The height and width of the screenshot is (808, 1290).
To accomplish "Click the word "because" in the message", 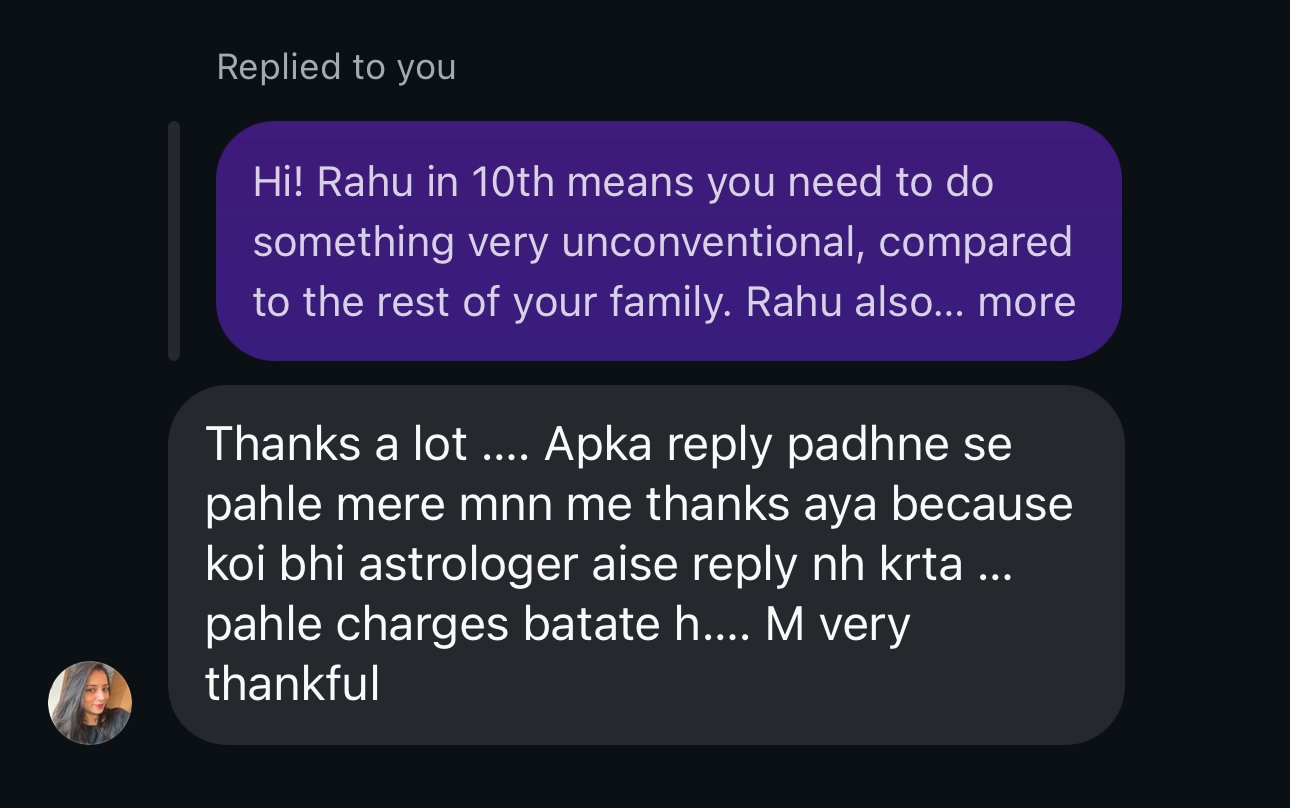I will (x=981, y=505).
